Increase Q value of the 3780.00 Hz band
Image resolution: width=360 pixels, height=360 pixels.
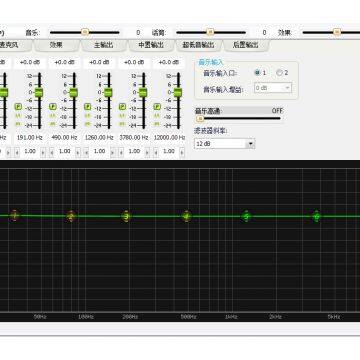tap(147, 153)
